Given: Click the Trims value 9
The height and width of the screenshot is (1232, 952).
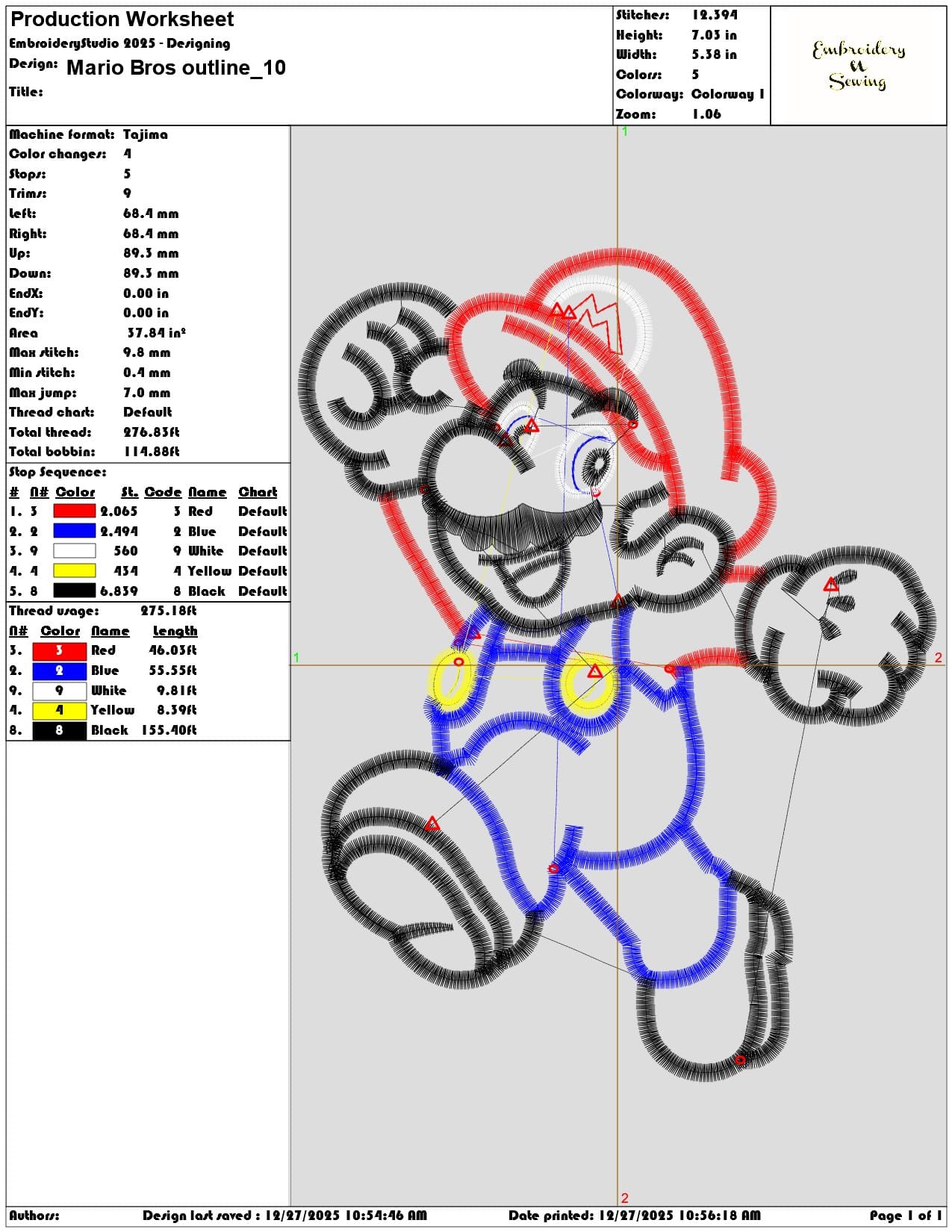Looking at the screenshot, I should click(x=127, y=193).
